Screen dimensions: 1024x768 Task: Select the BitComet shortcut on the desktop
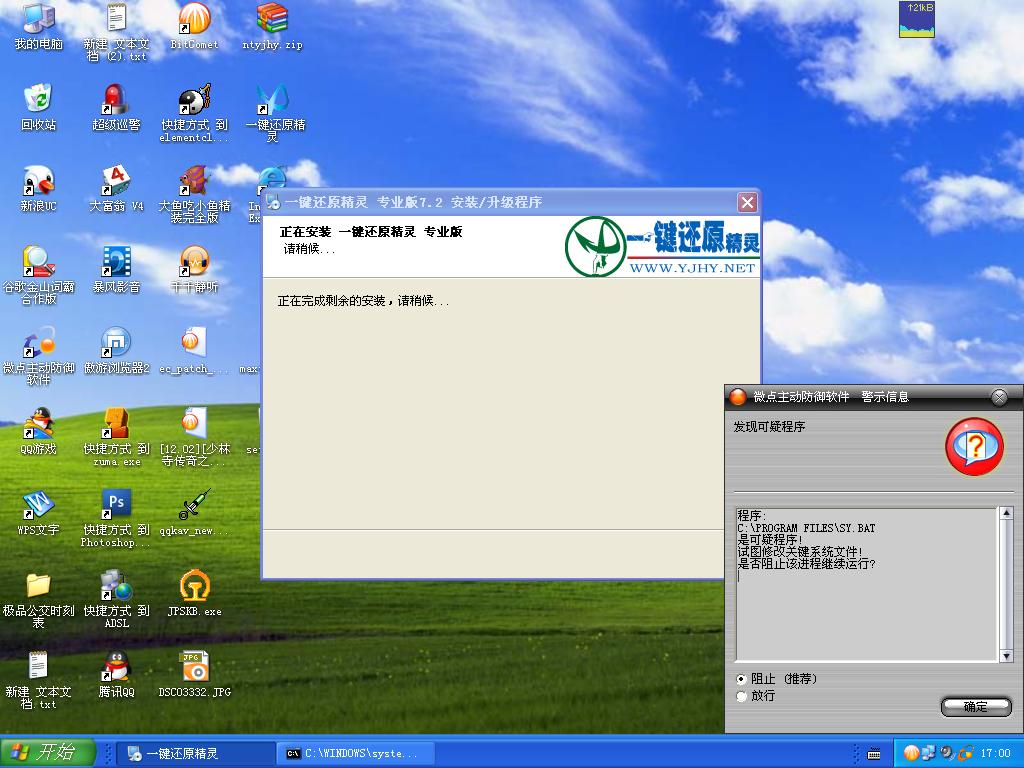[194, 26]
